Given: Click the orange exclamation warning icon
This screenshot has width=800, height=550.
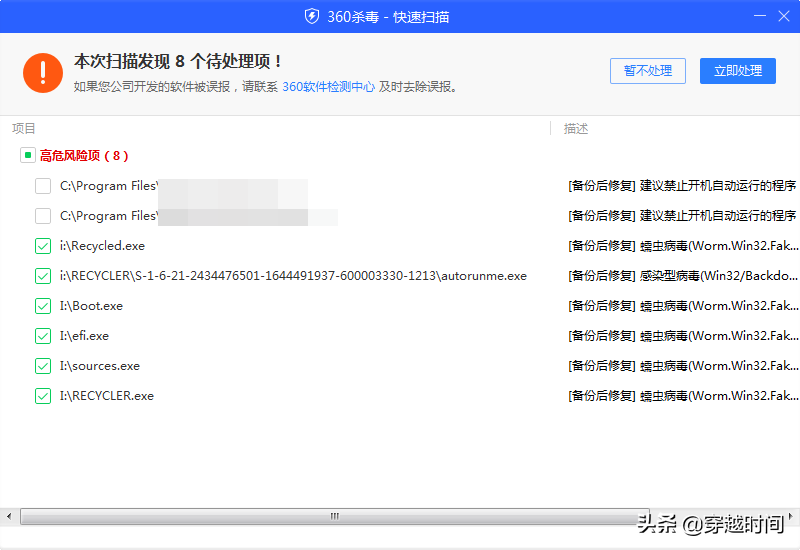Looking at the screenshot, I should coord(43,73).
